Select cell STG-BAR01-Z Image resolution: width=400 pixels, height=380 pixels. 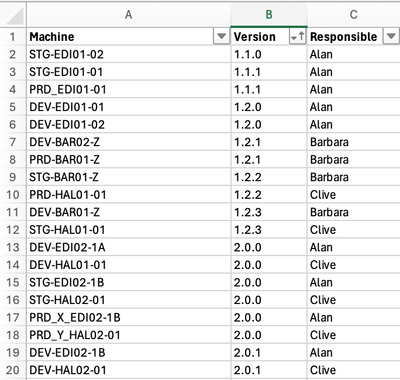click(x=129, y=177)
